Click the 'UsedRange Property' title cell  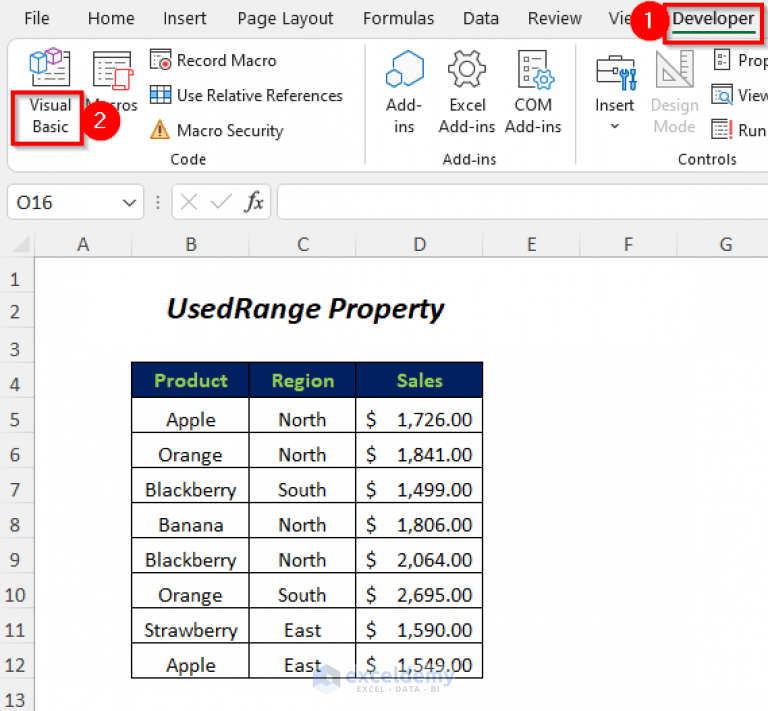click(x=306, y=309)
